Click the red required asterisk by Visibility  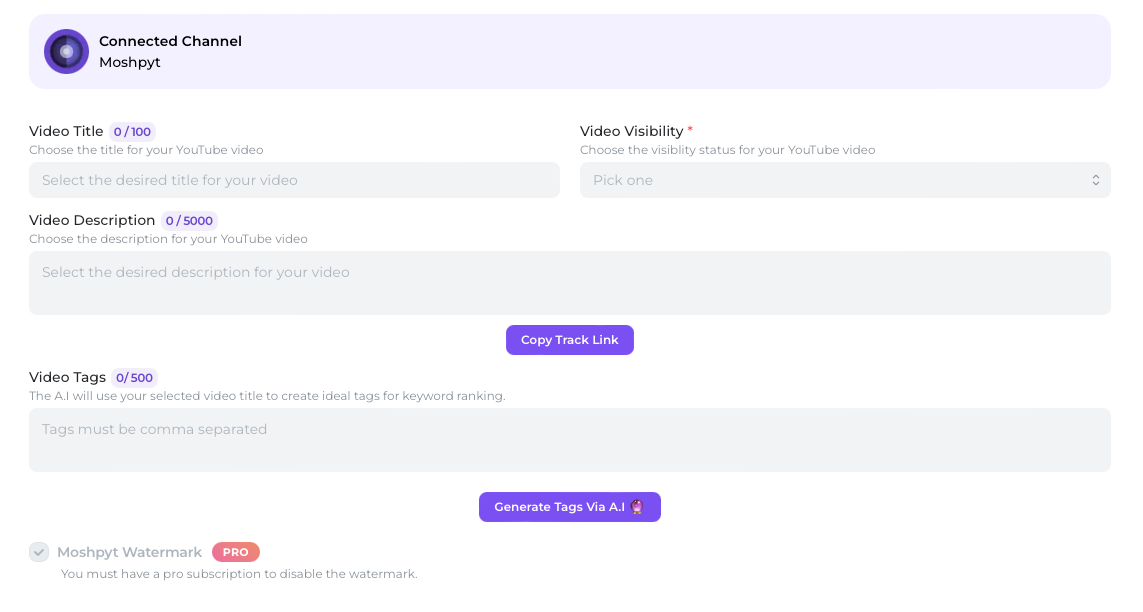click(690, 130)
